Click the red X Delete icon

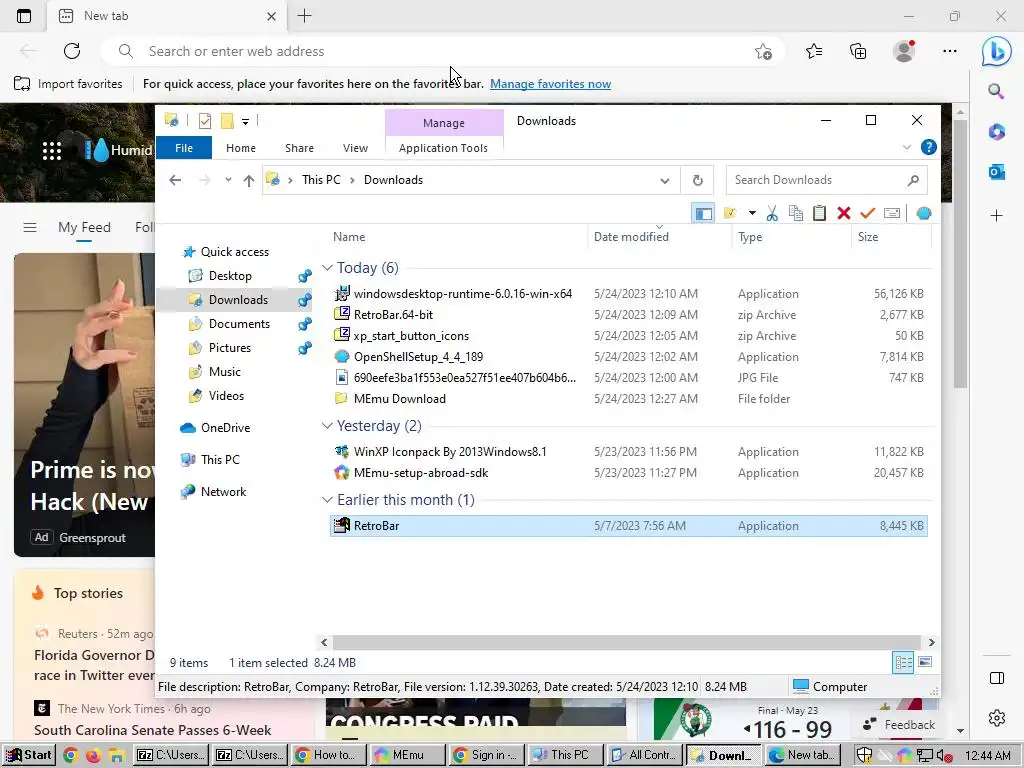point(844,214)
